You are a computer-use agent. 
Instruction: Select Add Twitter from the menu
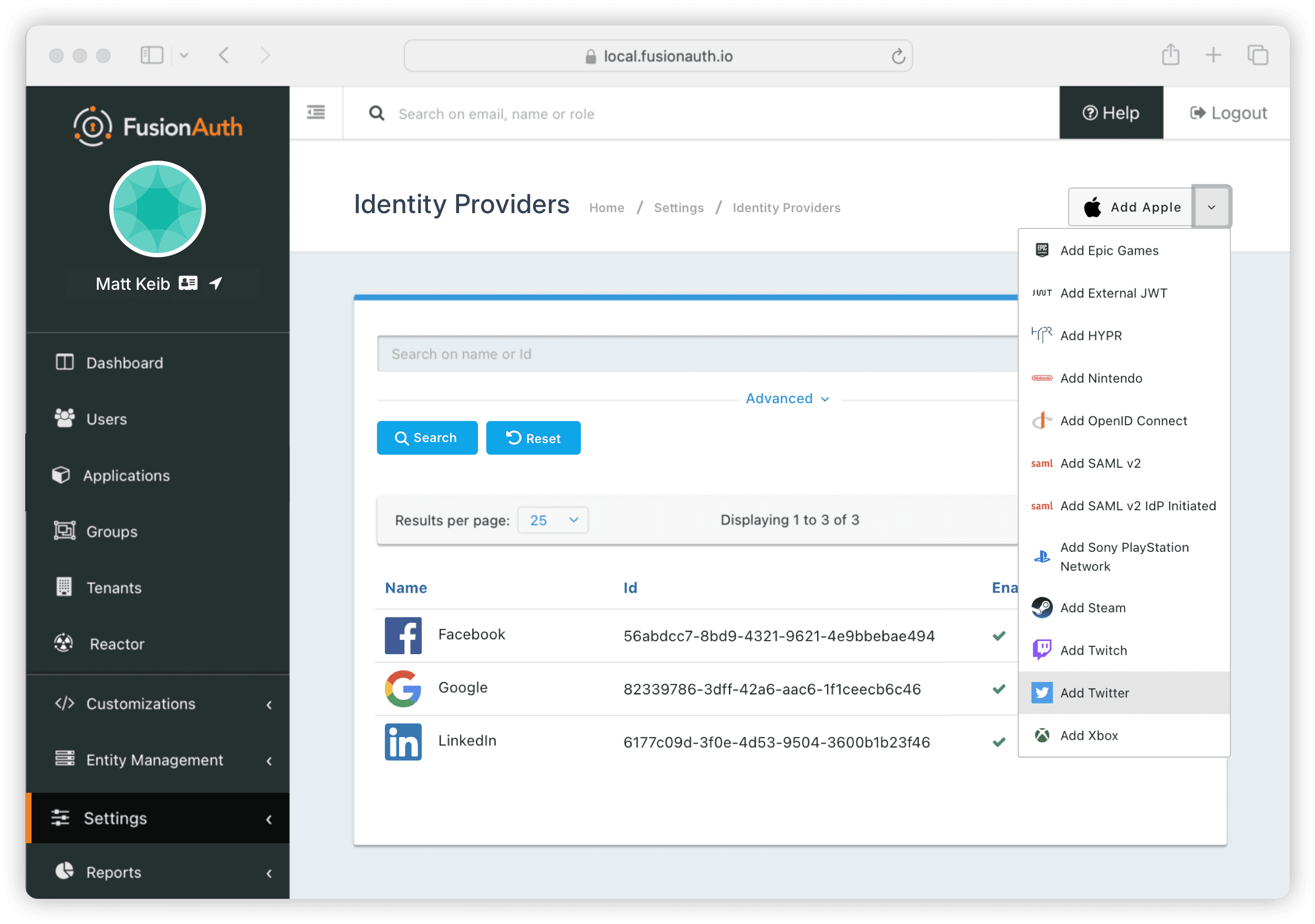pyautogui.click(x=1094, y=692)
